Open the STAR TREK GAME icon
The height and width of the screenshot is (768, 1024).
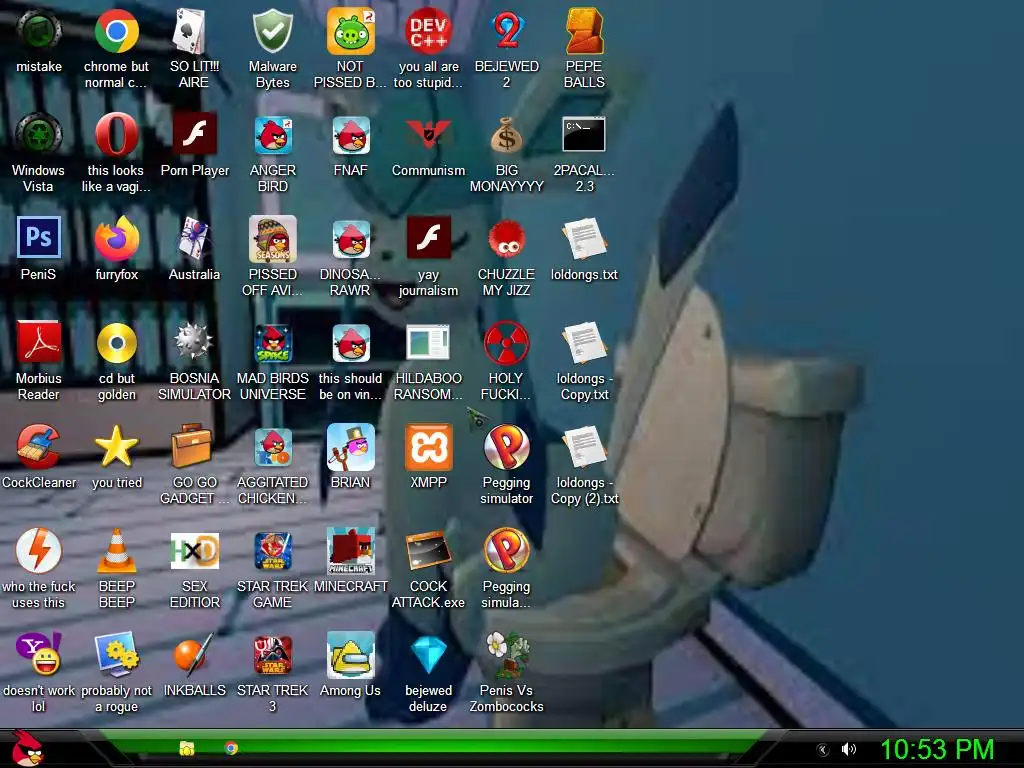click(x=272, y=550)
